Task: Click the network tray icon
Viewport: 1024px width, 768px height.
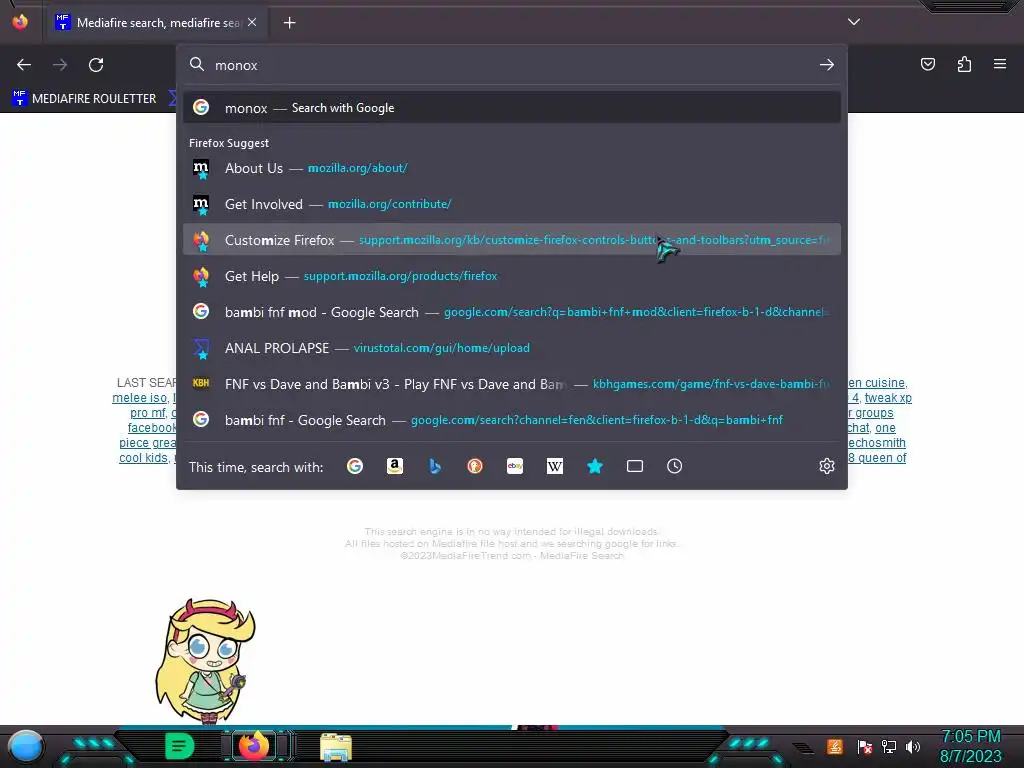Action: pos(889,746)
